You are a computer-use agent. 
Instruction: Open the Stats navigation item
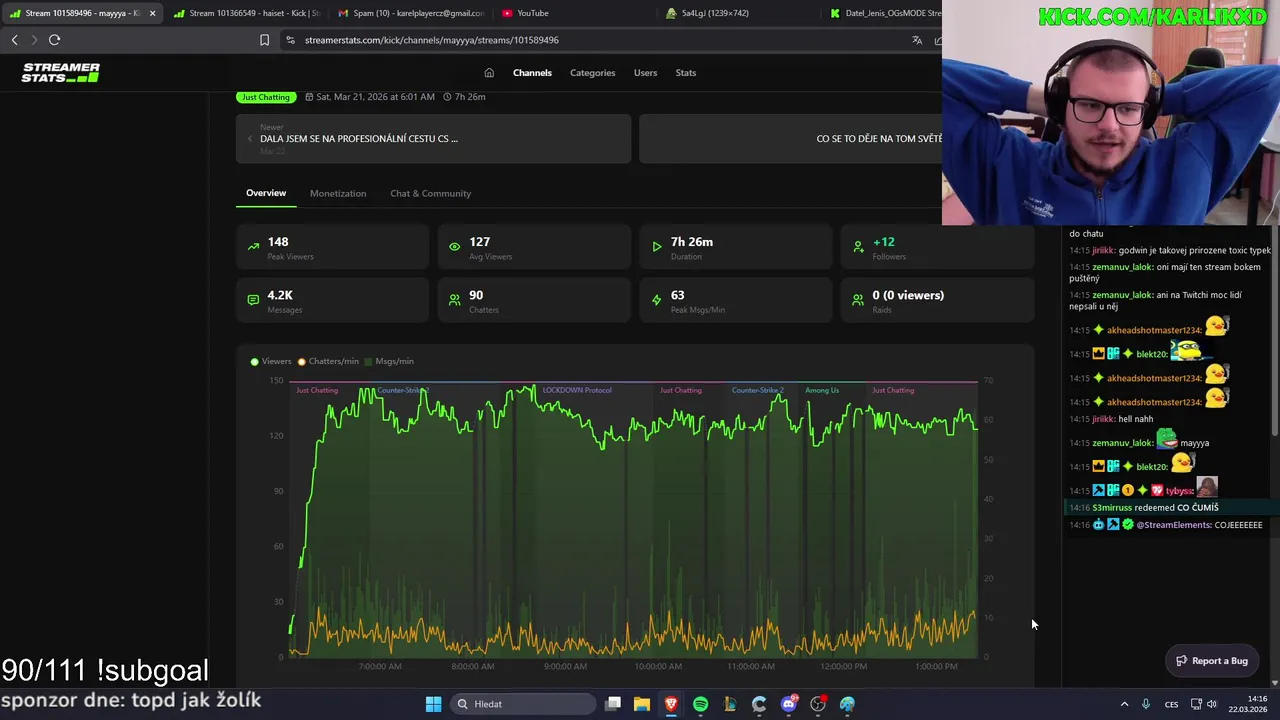pyautogui.click(x=685, y=73)
